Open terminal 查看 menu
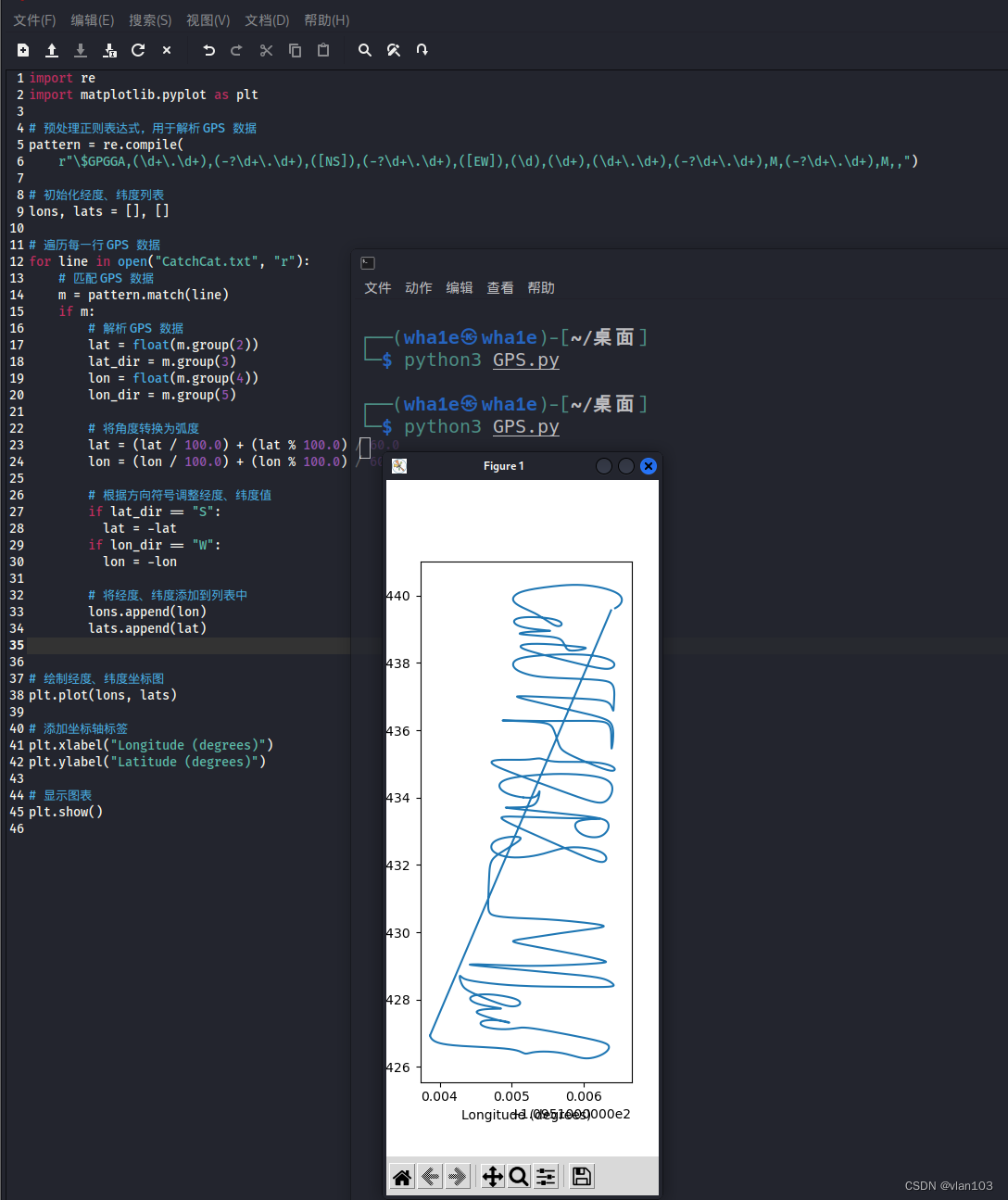Image resolution: width=1008 pixels, height=1200 pixels. coord(500,288)
